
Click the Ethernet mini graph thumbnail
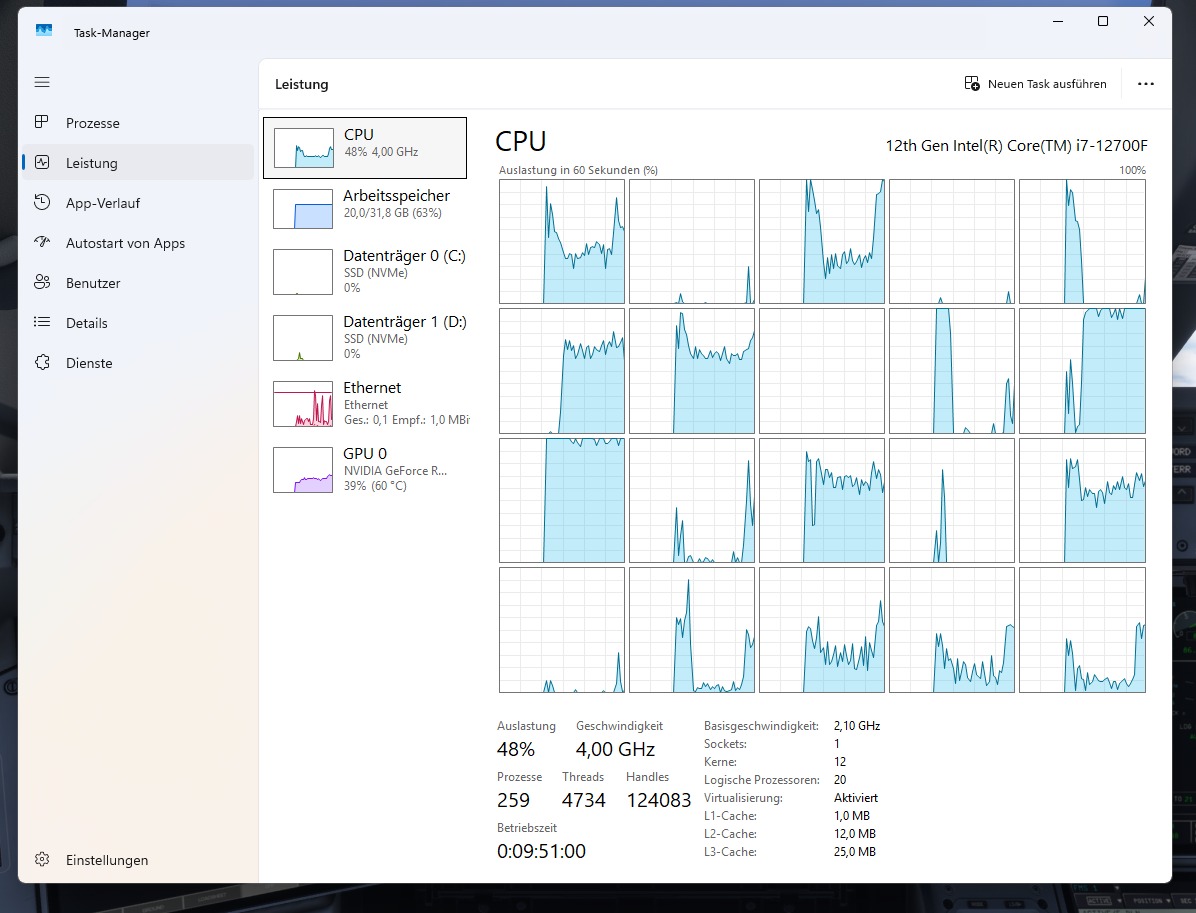pos(304,404)
